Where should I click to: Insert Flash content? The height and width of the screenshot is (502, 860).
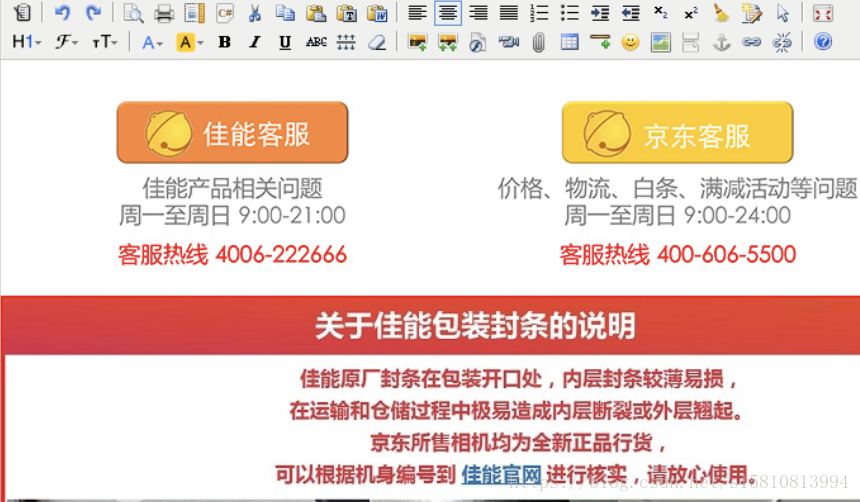(x=478, y=42)
